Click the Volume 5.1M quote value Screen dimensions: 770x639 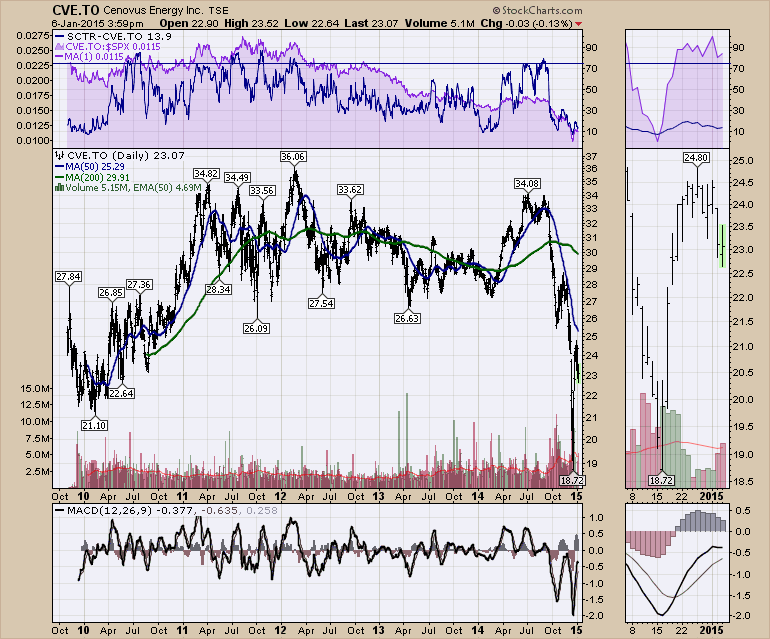[x=440, y=24]
